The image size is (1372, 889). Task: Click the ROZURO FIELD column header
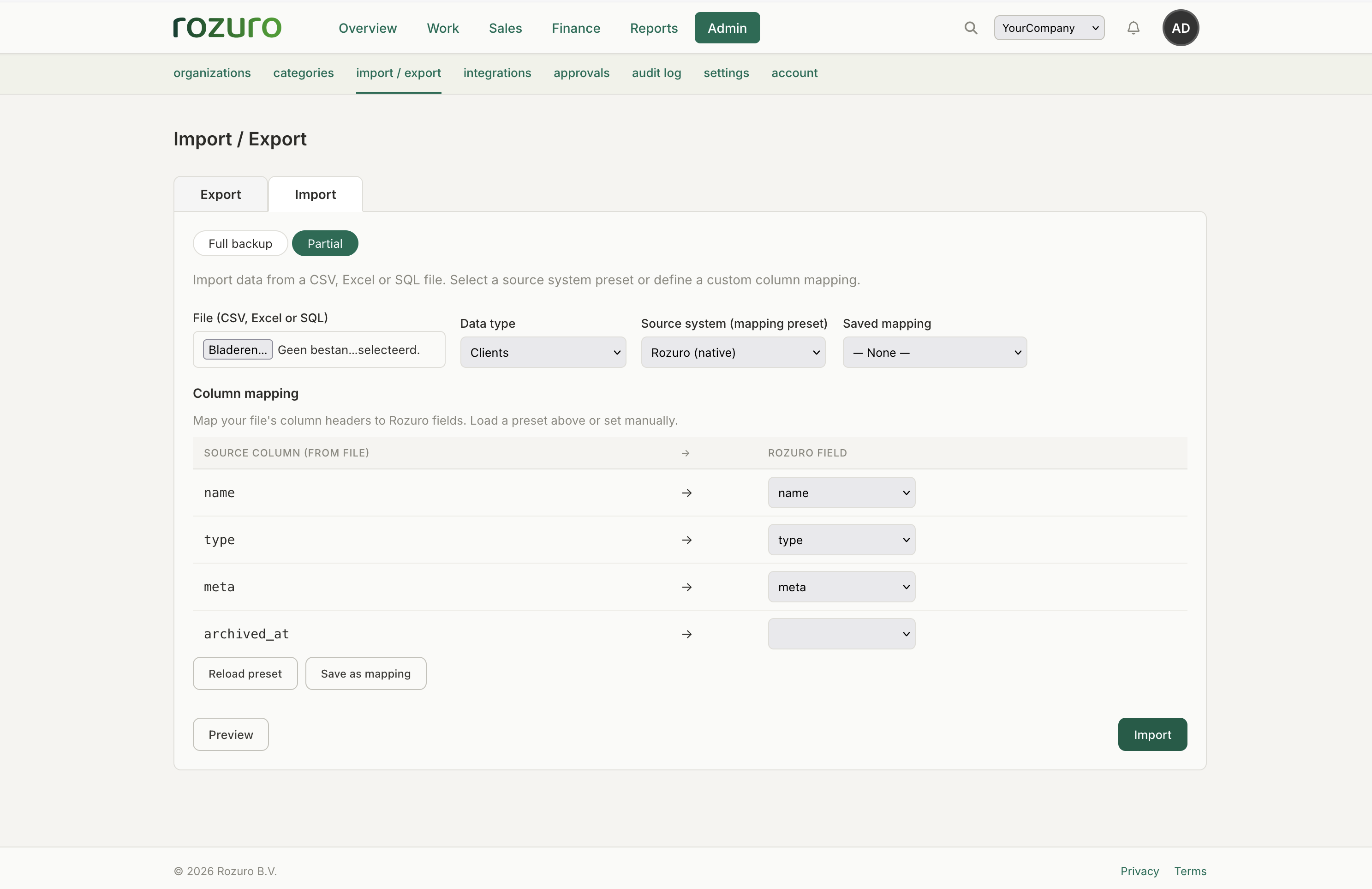807,453
